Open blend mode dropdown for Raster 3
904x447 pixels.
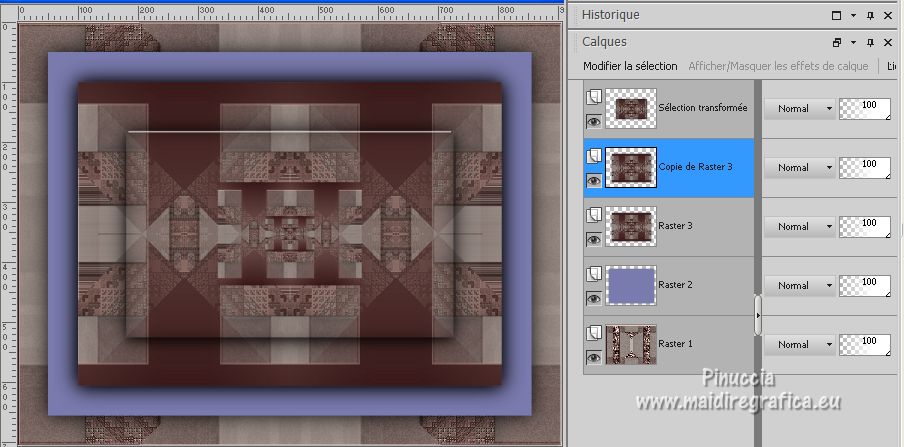800,227
